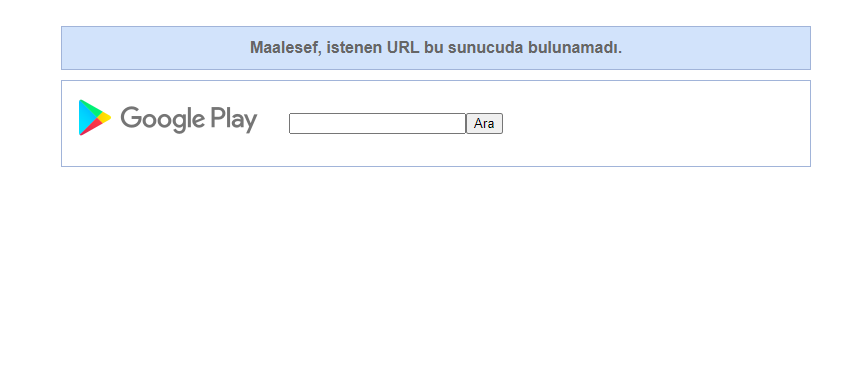
Task: Click the 'Maalesef' error message banner
Action: click(x=436, y=48)
